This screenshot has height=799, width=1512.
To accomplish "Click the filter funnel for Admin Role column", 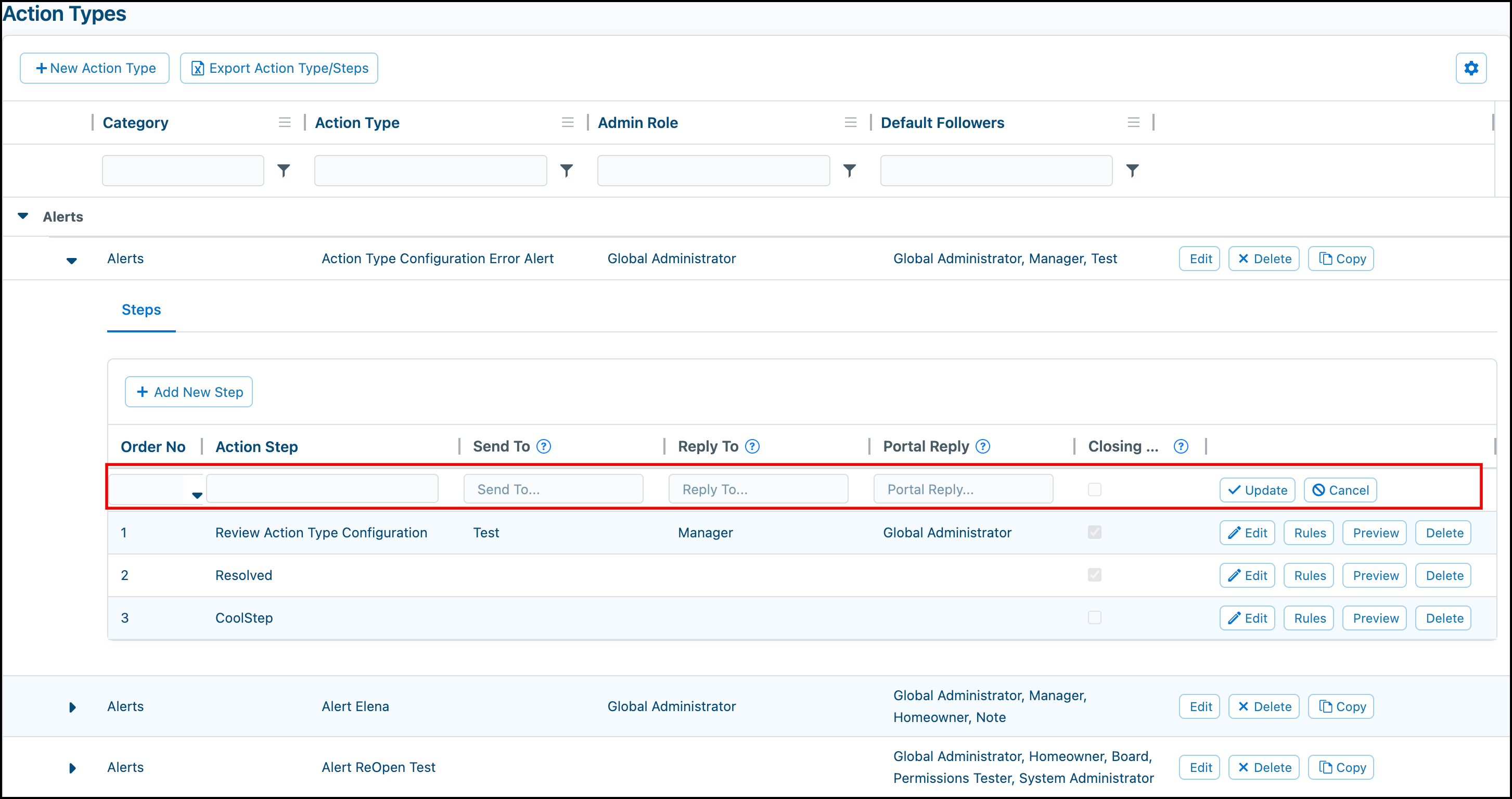I will (x=850, y=170).
